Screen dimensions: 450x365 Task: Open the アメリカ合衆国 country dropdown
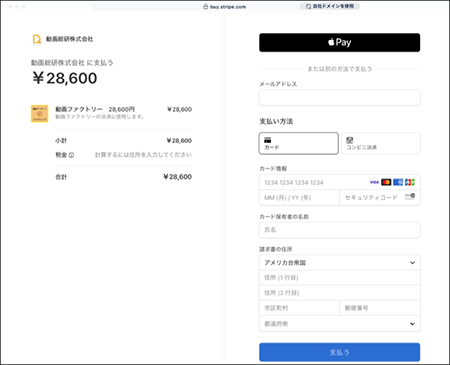coord(339,263)
